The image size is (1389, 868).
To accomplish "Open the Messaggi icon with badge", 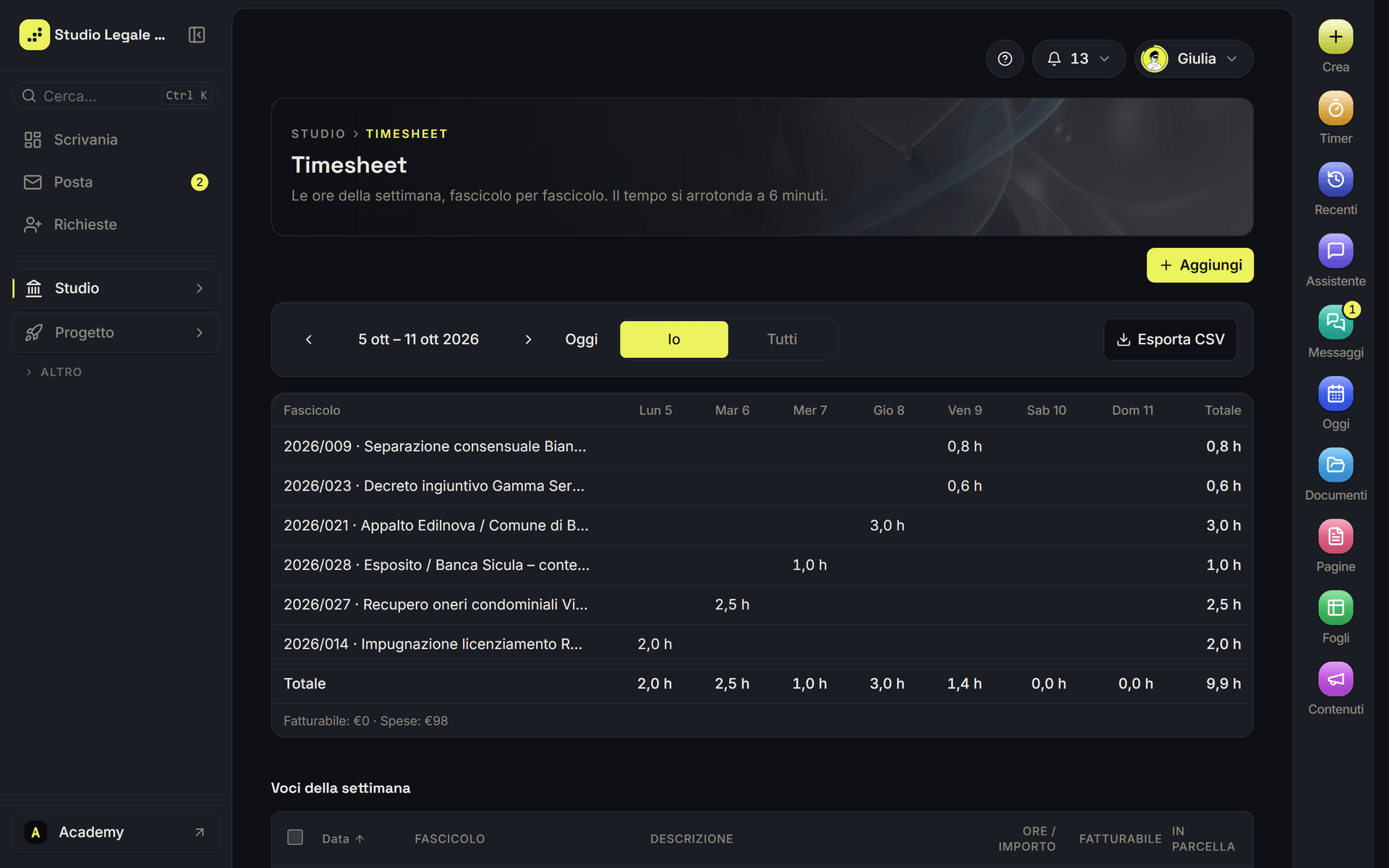I will (1335, 323).
